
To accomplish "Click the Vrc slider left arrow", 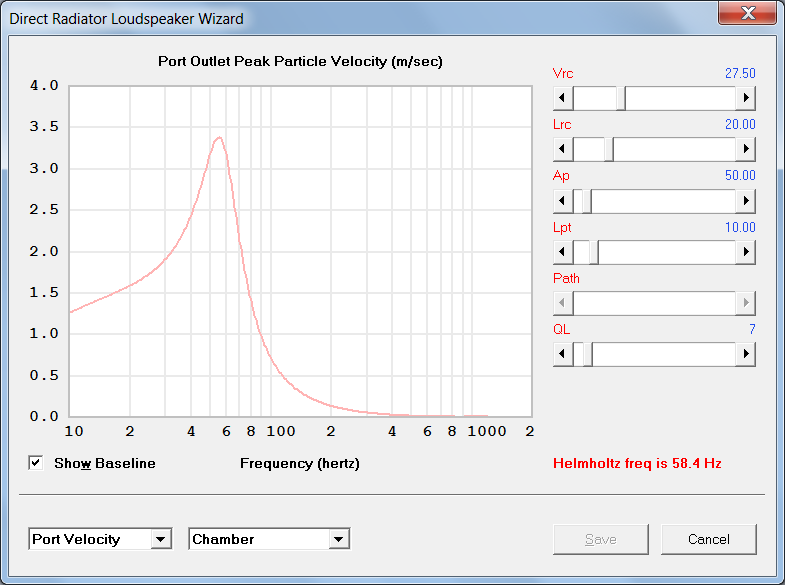I will pyautogui.click(x=563, y=98).
